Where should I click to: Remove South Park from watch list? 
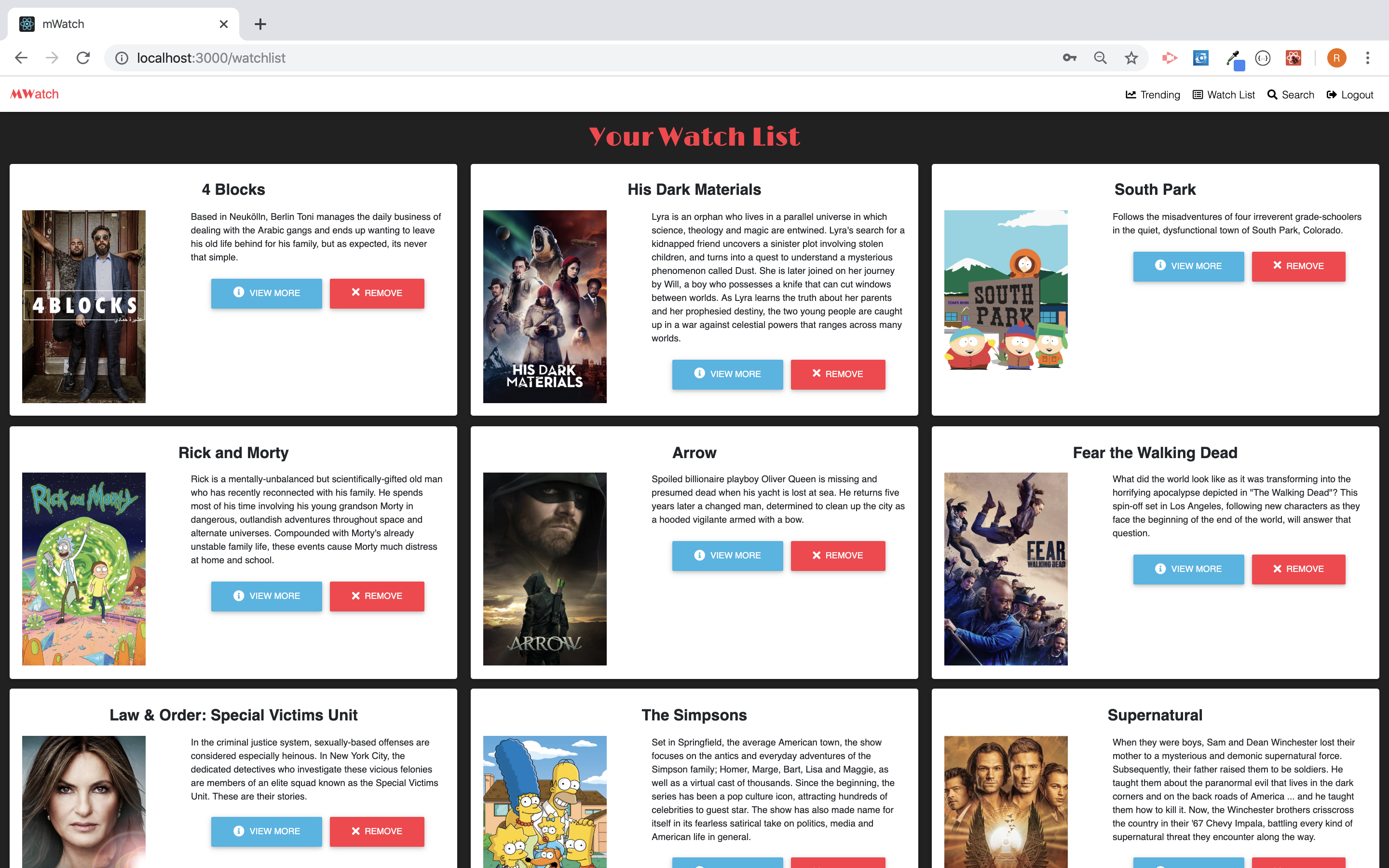[1298, 266]
